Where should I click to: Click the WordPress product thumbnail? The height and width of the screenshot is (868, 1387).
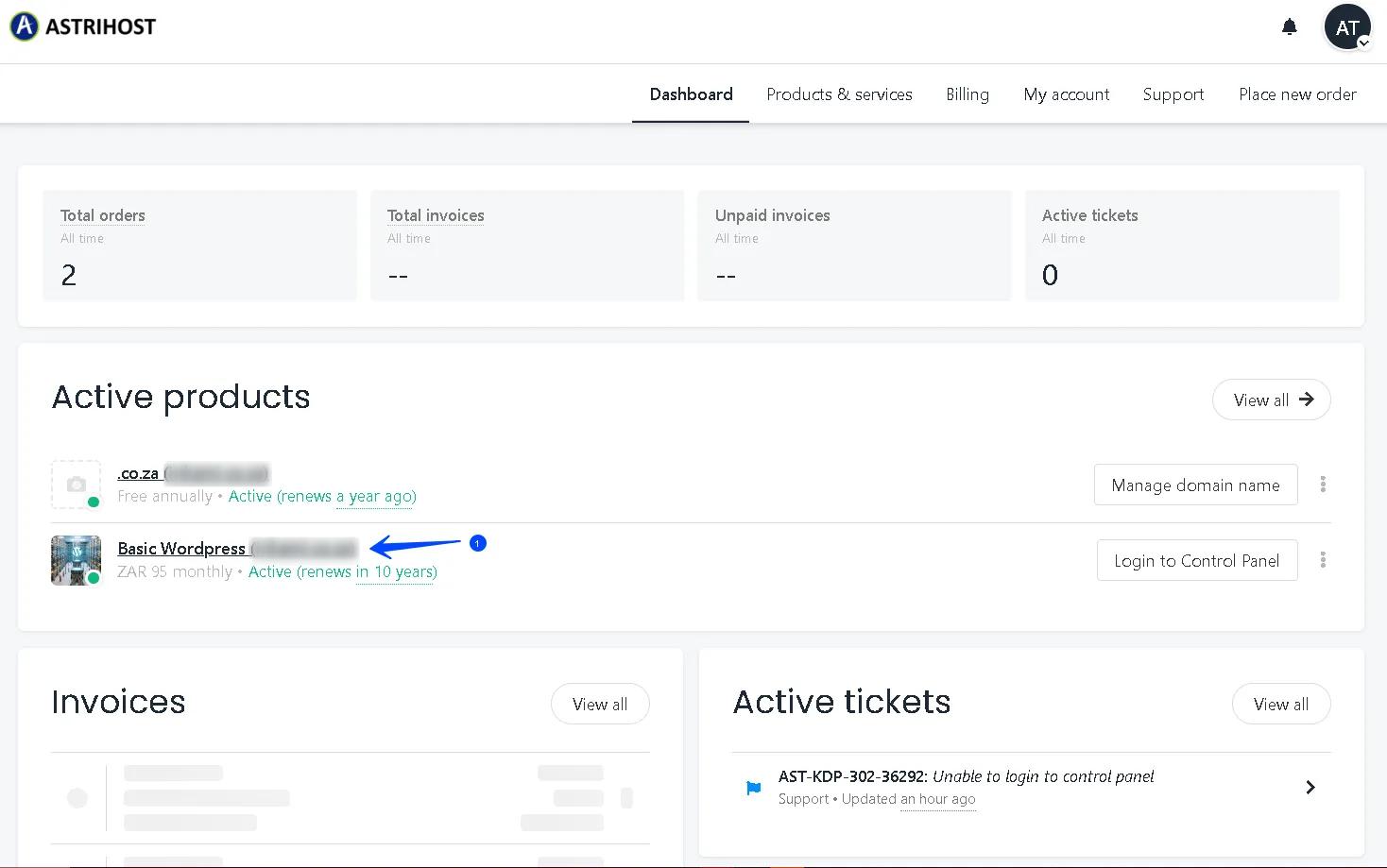click(x=76, y=559)
